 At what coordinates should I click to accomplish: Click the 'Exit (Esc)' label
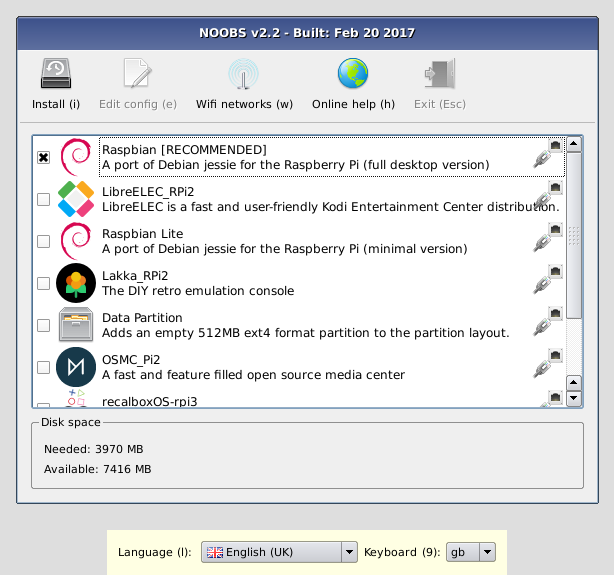pos(440,104)
